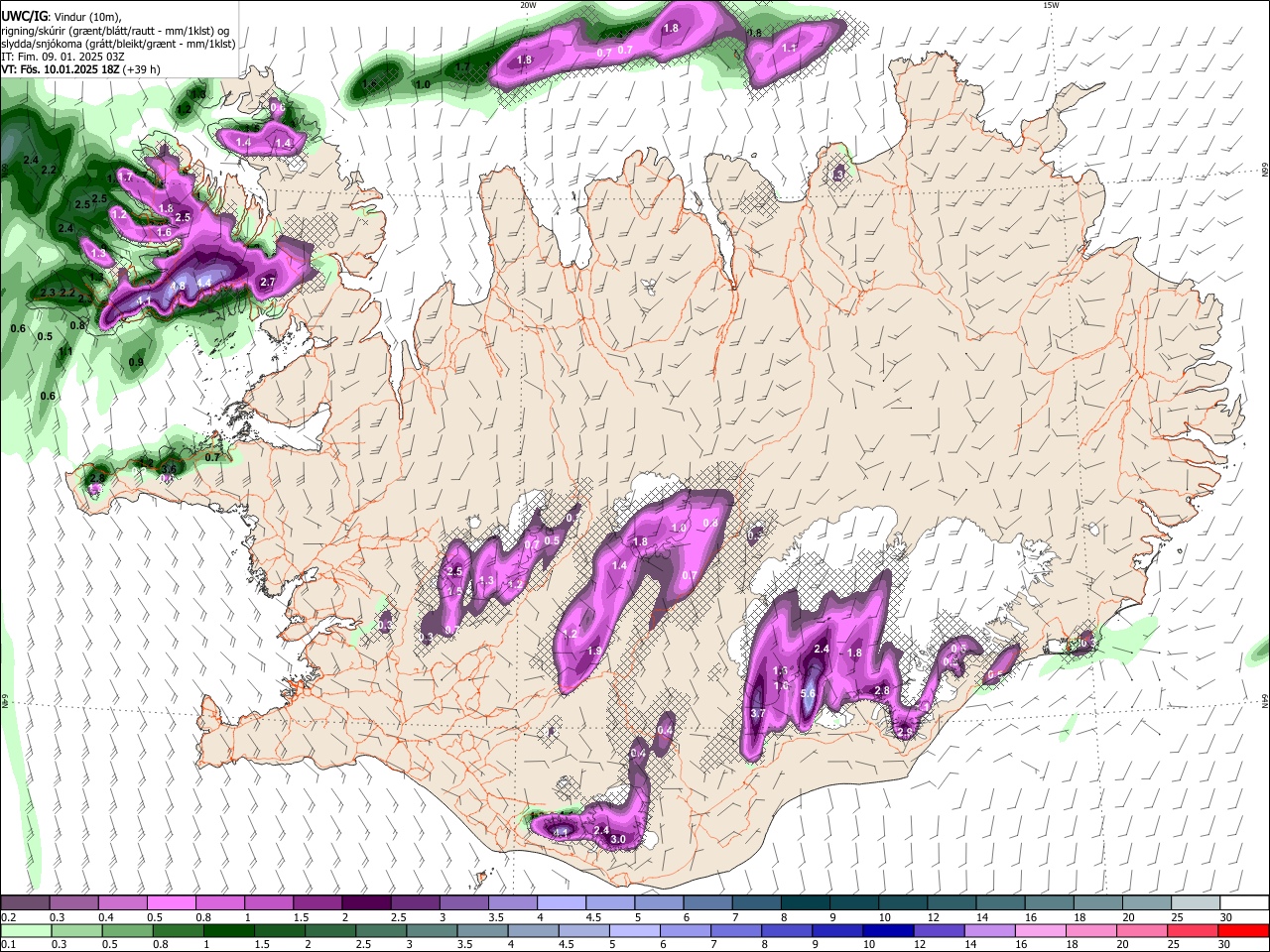This screenshot has height=952, width=1270.
Task: Pick the palest green swatch between 0.1 and 0.3
Action: [26, 930]
